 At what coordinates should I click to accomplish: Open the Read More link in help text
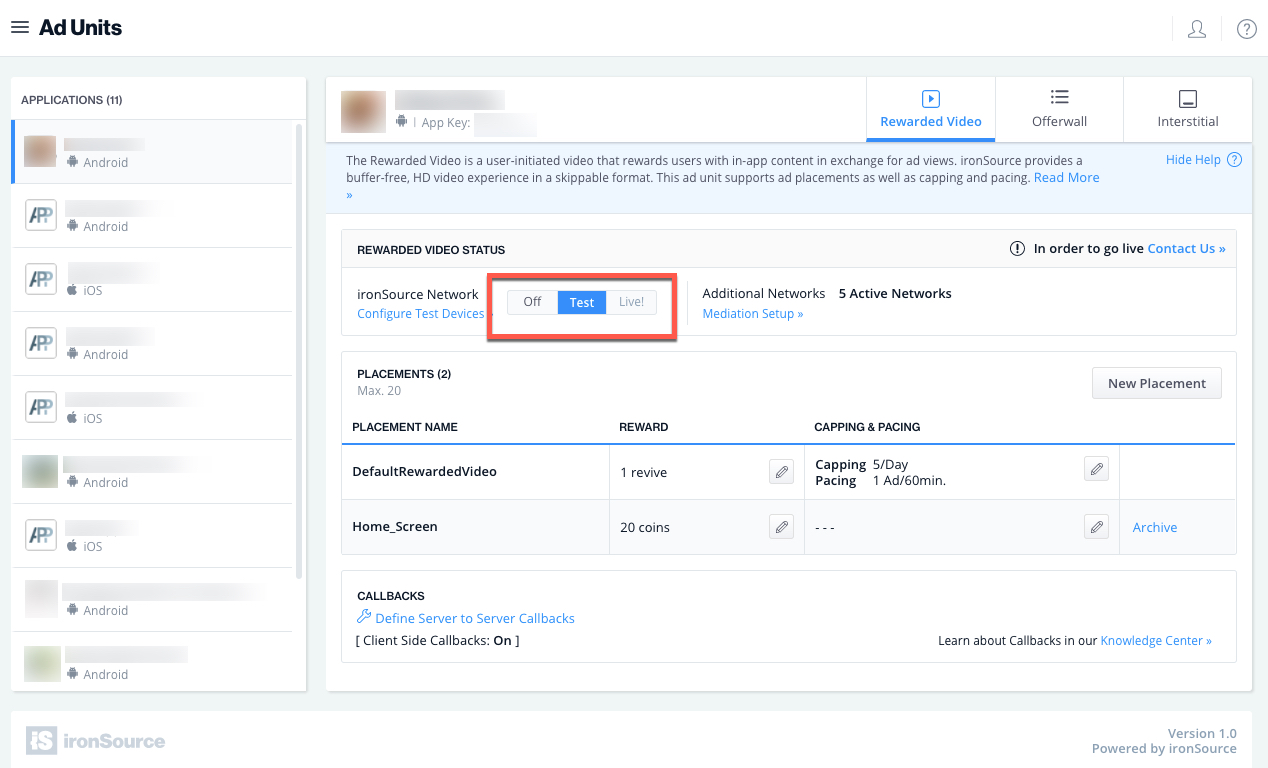tap(1067, 178)
